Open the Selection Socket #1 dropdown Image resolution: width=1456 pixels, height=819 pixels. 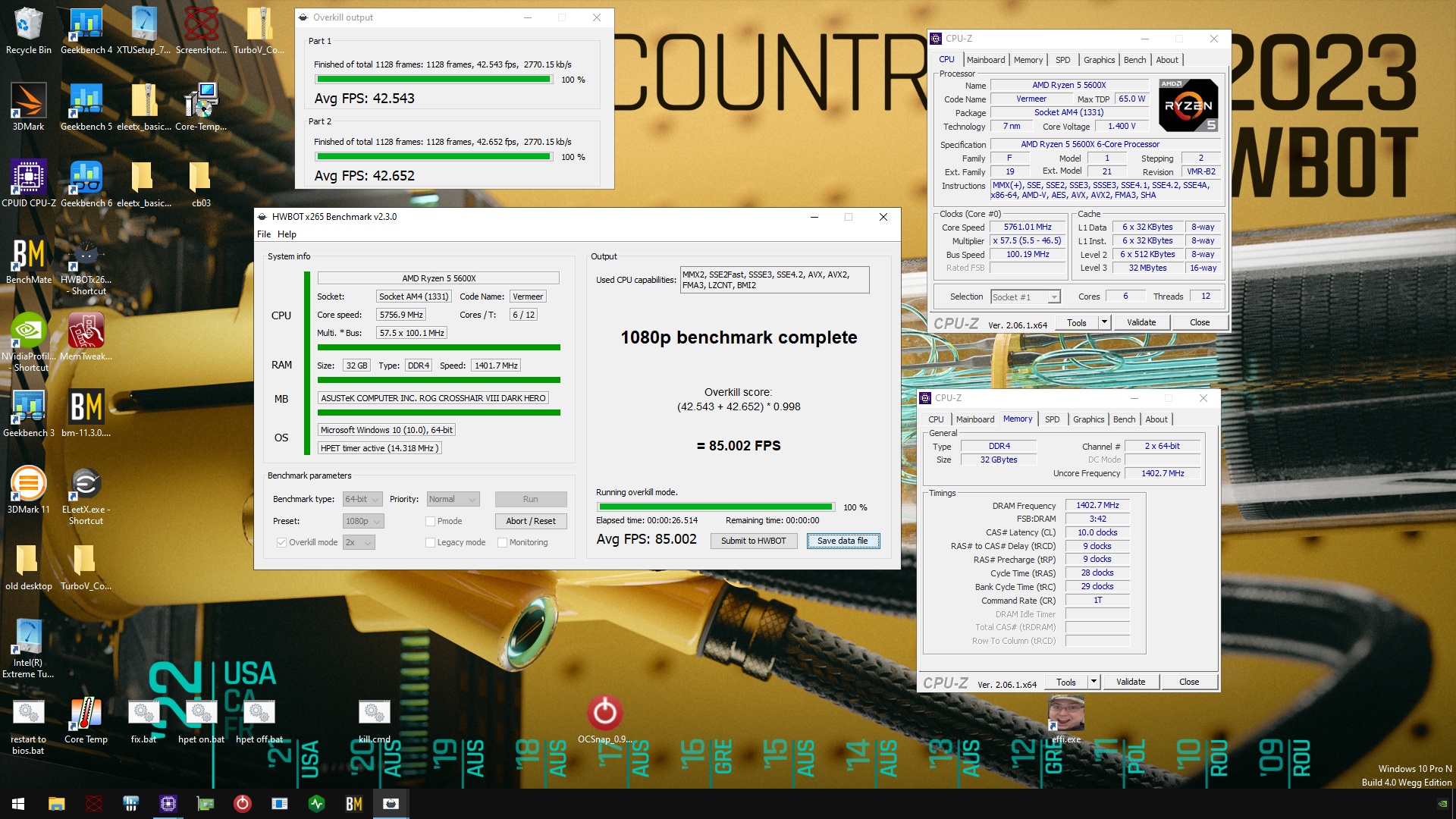(x=1025, y=297)
